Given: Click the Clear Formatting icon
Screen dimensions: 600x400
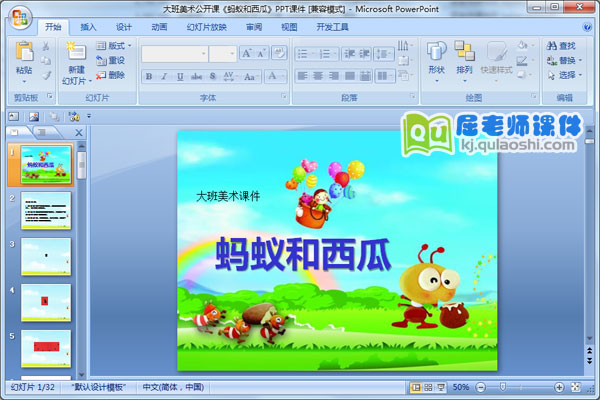Looking at the screenshot, I should point(279,53).
